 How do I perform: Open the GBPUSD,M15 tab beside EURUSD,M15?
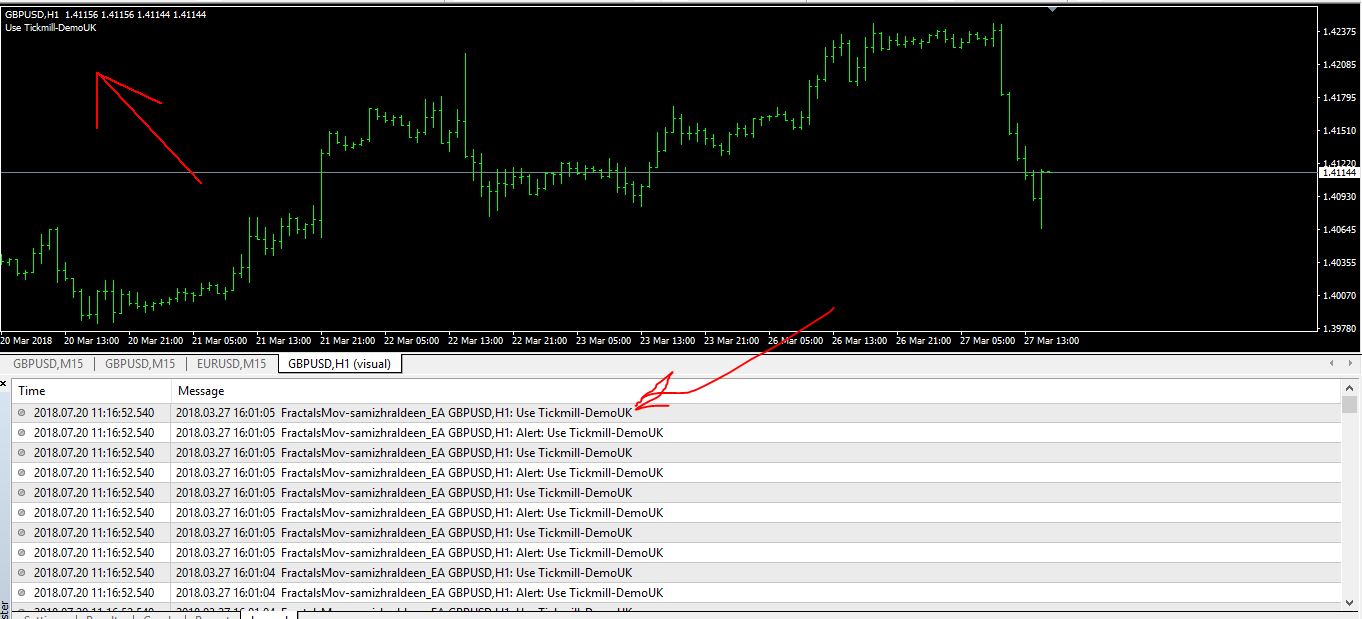coord(140,364)
